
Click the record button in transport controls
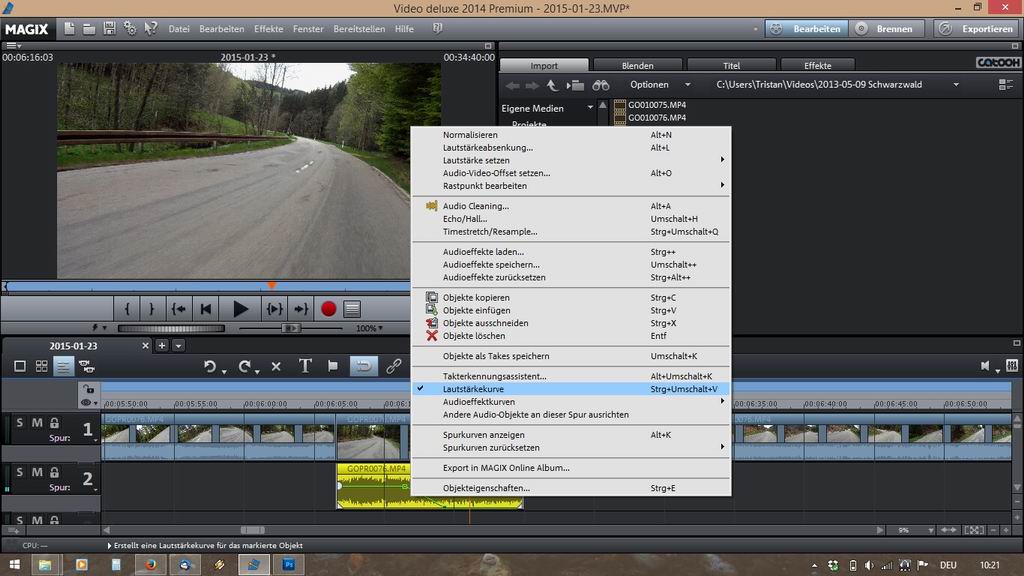pyautogui.click(x=328, y=309)
